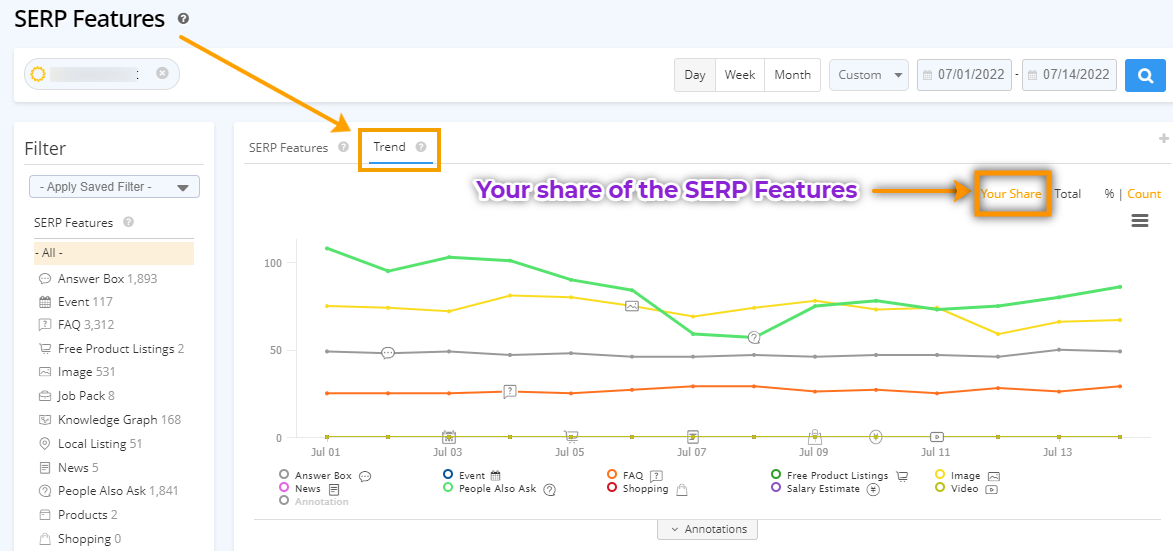Select the Day granularity

tap(695, 75)
